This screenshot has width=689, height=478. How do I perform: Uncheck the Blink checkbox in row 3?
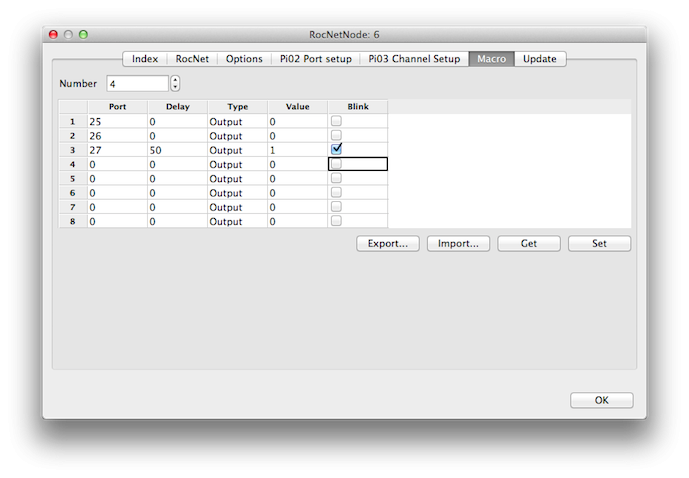pos(337,149)
